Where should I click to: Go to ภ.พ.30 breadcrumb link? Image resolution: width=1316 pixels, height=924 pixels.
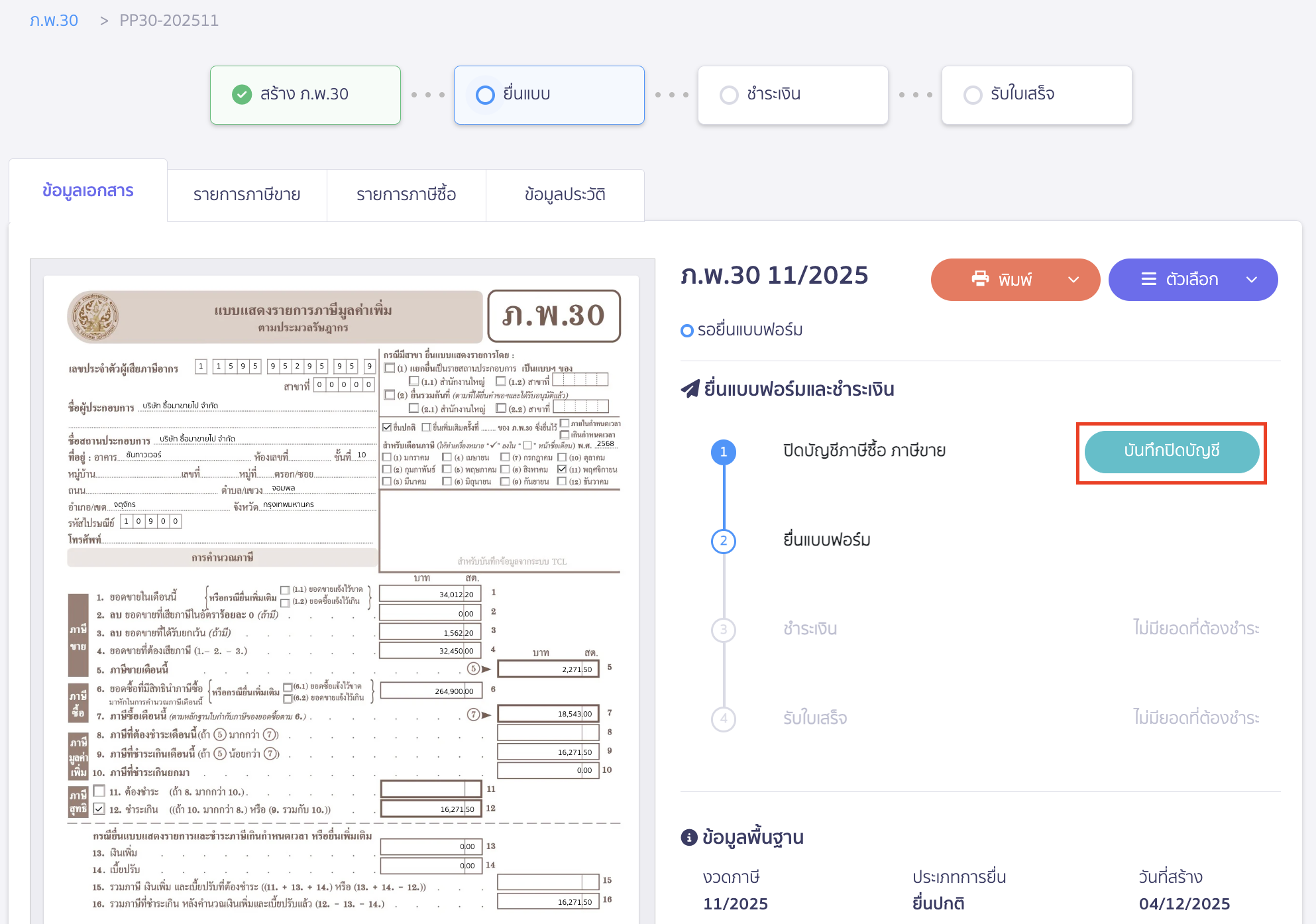54,21
